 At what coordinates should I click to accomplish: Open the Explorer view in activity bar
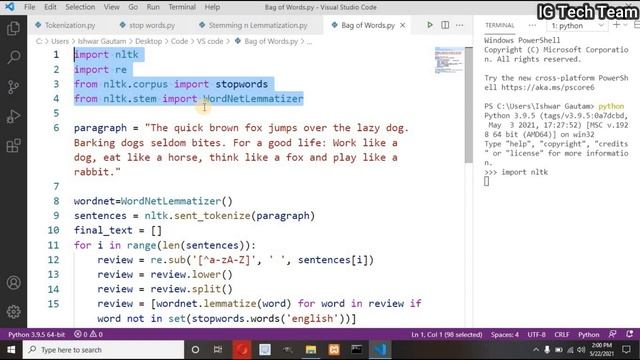click(x=13, y=29)
